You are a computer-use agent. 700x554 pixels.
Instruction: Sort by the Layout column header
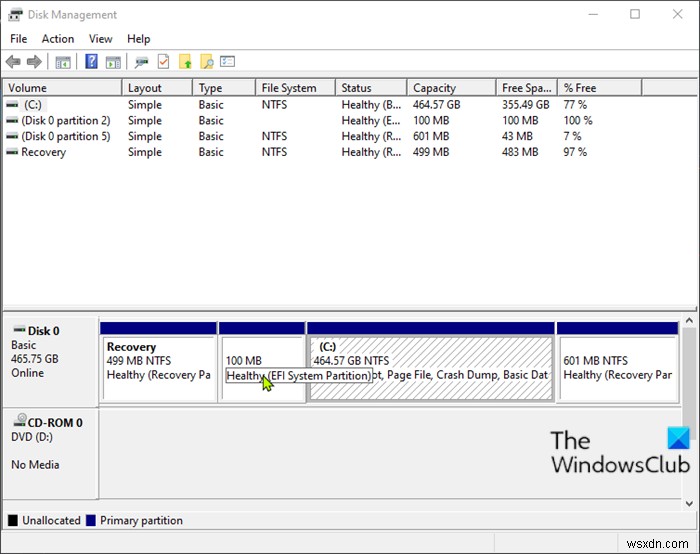[157, 88]
